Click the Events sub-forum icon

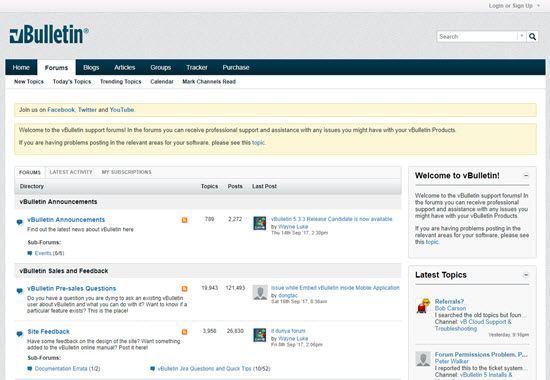pyautogui.click(x=30, y=253)
